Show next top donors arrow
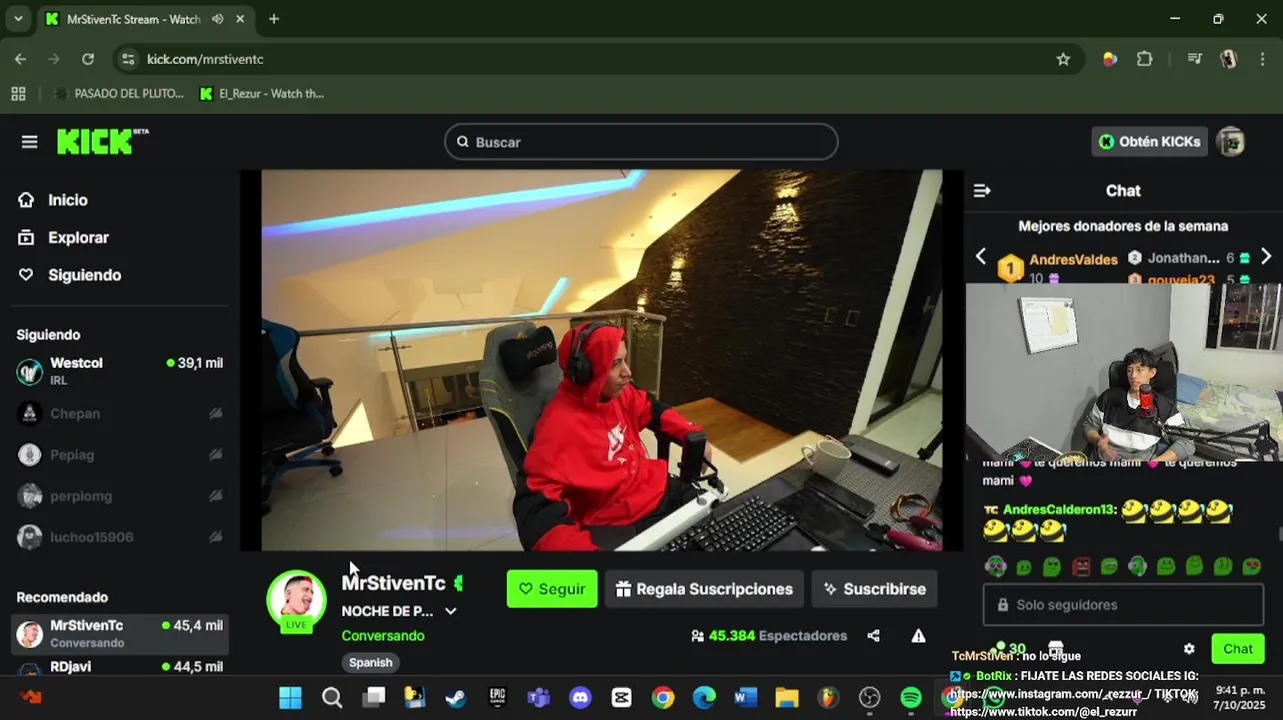 click(x=1265, y=257)
